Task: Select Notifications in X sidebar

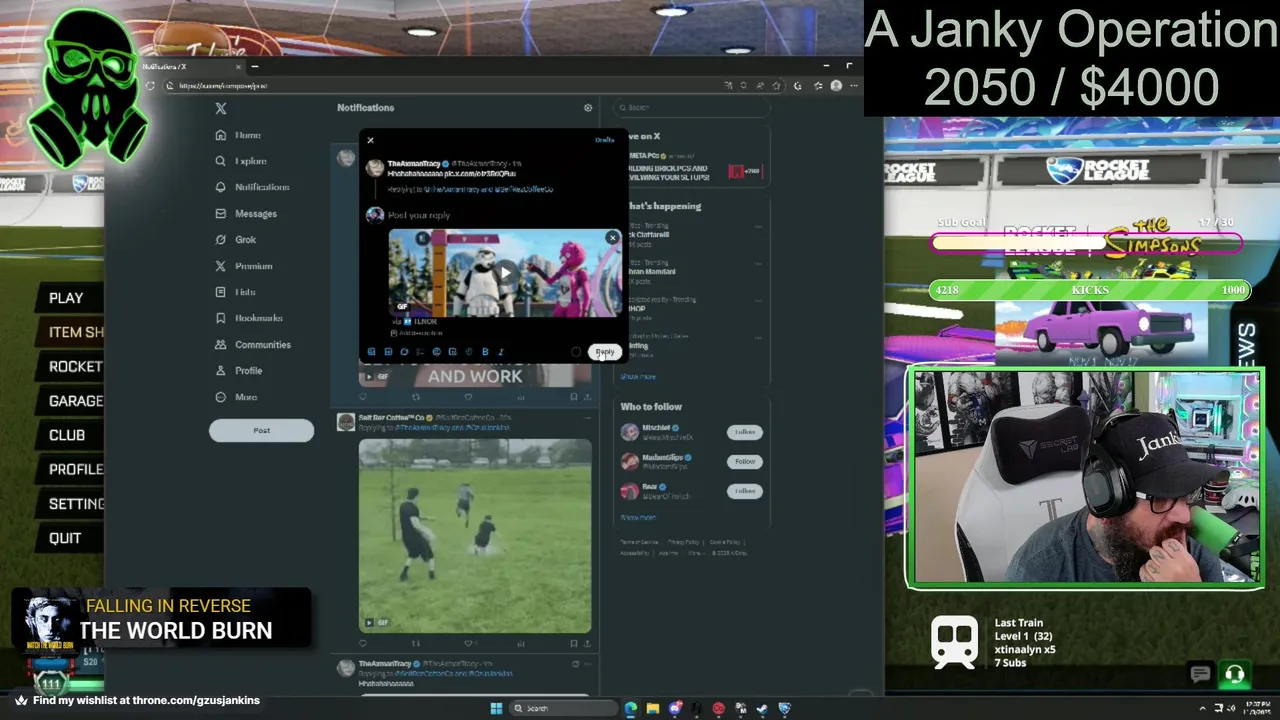Action: [252, 187]
